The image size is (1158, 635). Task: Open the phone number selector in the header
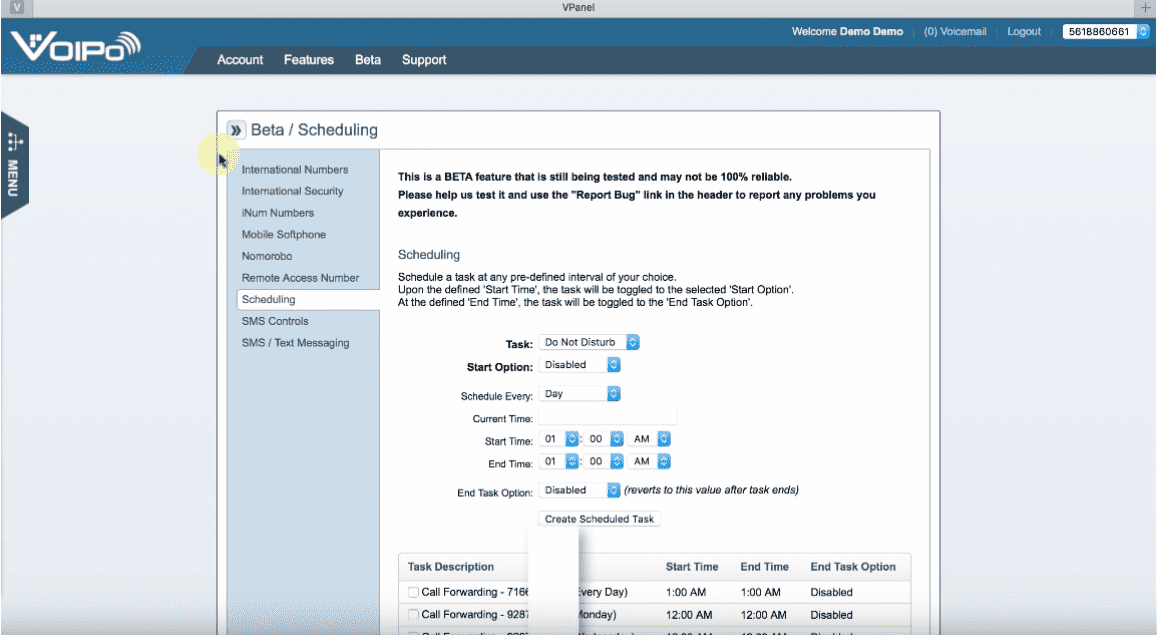point(1106,32)
